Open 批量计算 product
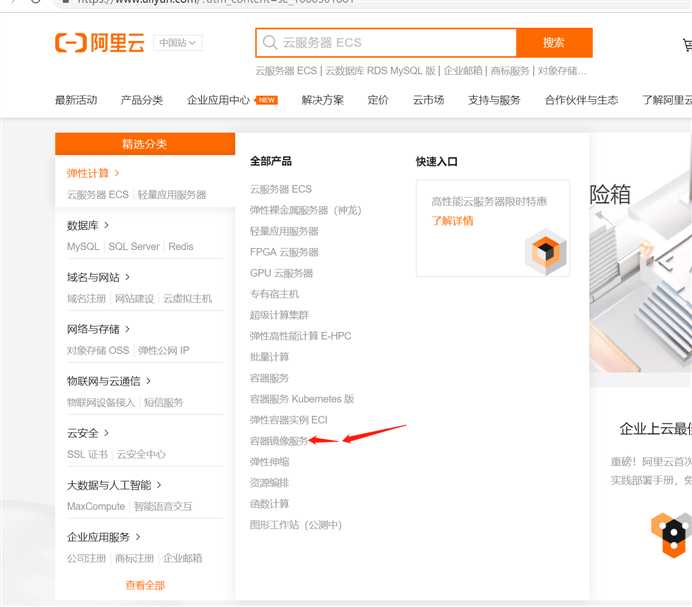Viewport: 692px width, 607px height. (269, 357)
